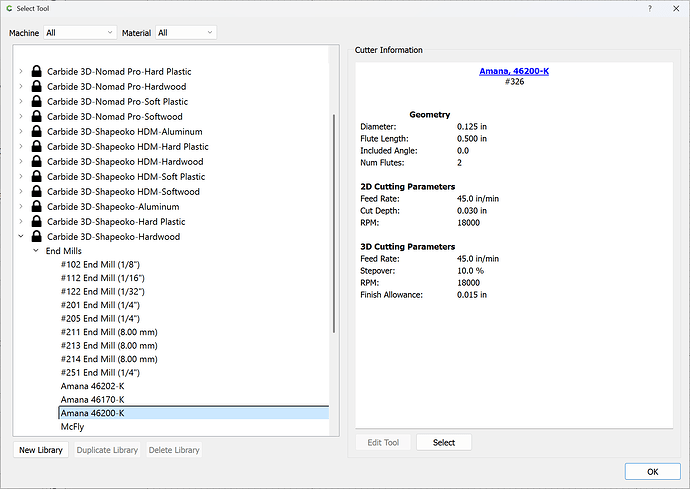Screen dimensions: 690x489
Task: Click the help question mark icon
Action: (650, 8)
